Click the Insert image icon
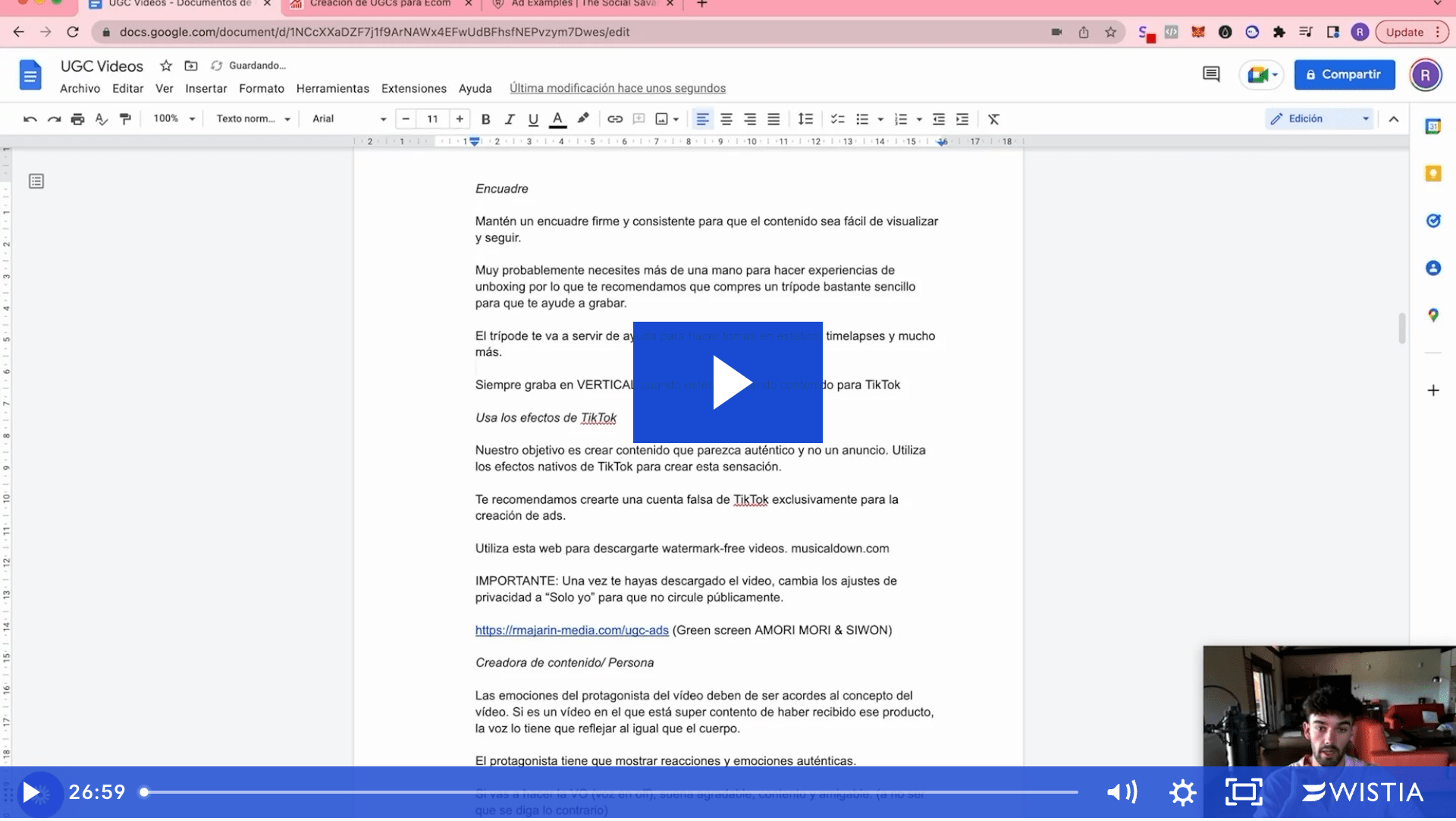This screenshot has width=1456, height=821. (661, 119)
